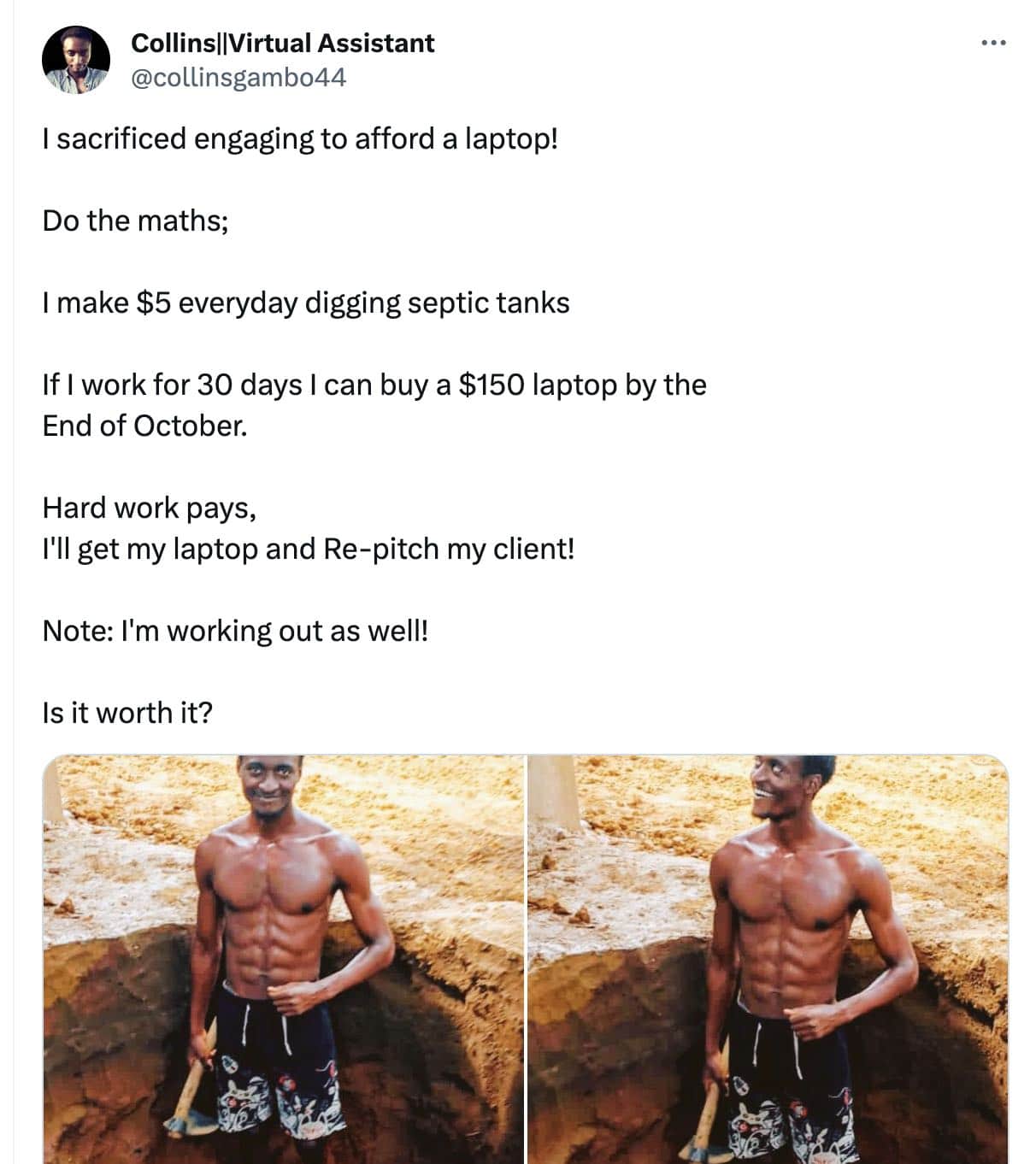Click the line 'I sacrificed engaging to afford a laptop!'

point(300,138)
